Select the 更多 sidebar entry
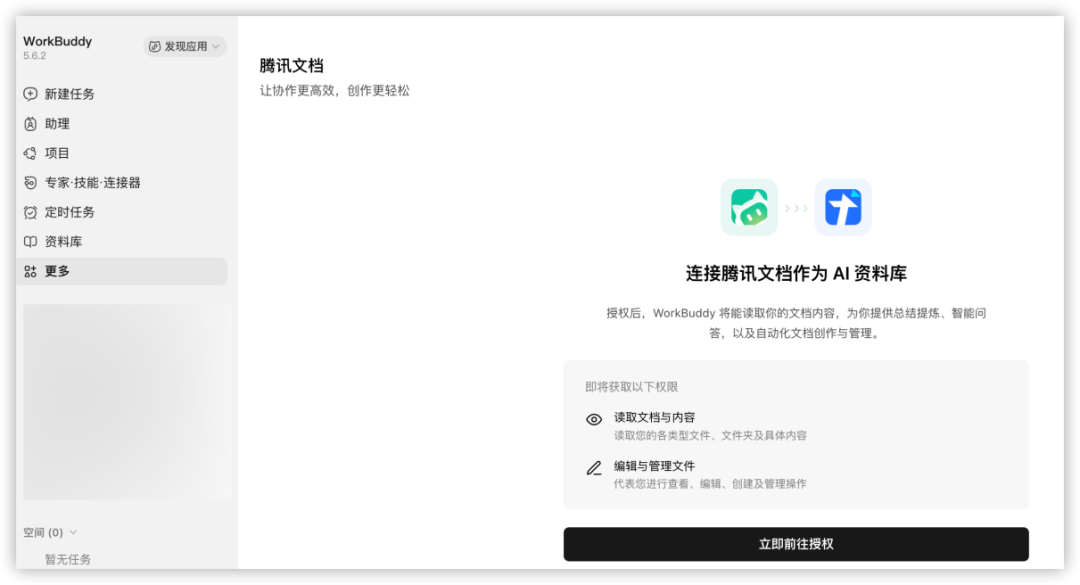 click(122, 271)
